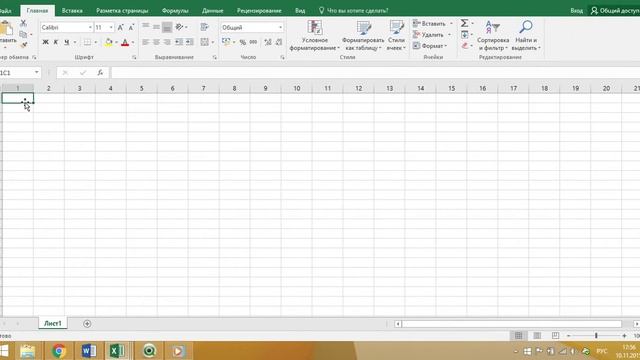Click the Вставить cells button
This screenshot has height=360, width=640.
coord(429,24)
